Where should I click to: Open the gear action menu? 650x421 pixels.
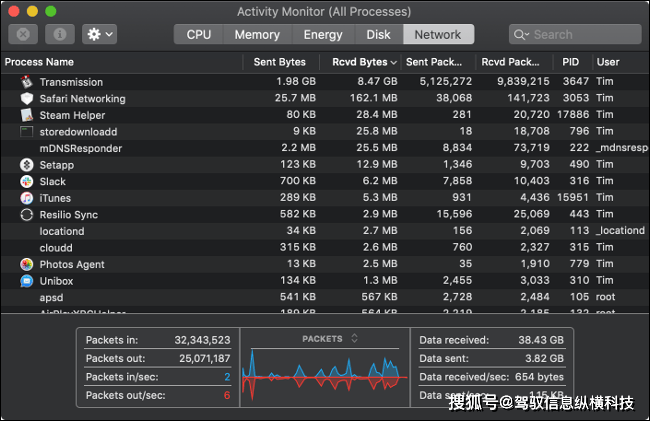click(99, 34)
